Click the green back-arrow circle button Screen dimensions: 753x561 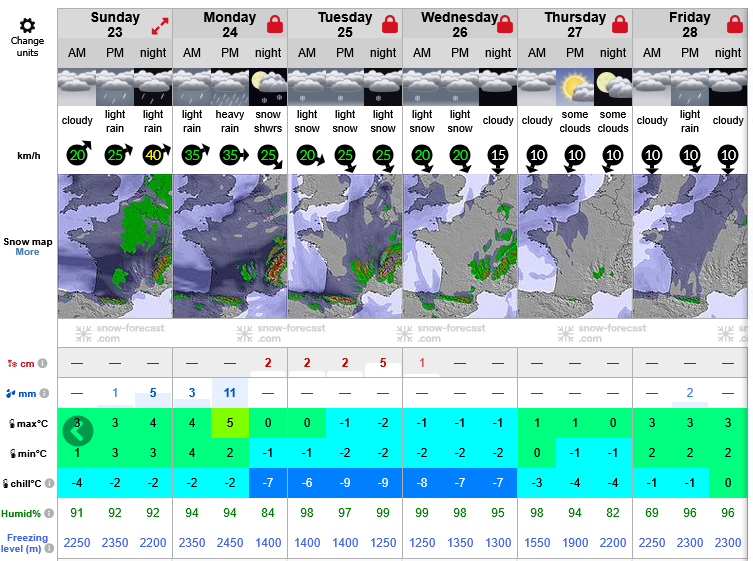click(78, 431)
